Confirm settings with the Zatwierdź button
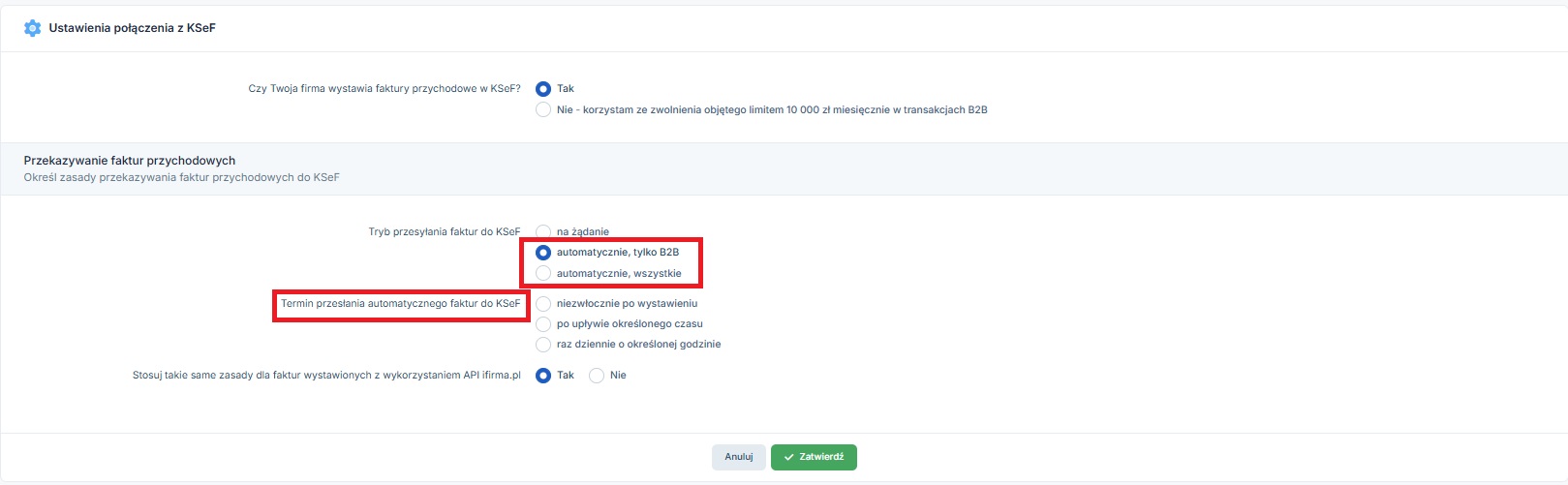 (x=814, y=457)
